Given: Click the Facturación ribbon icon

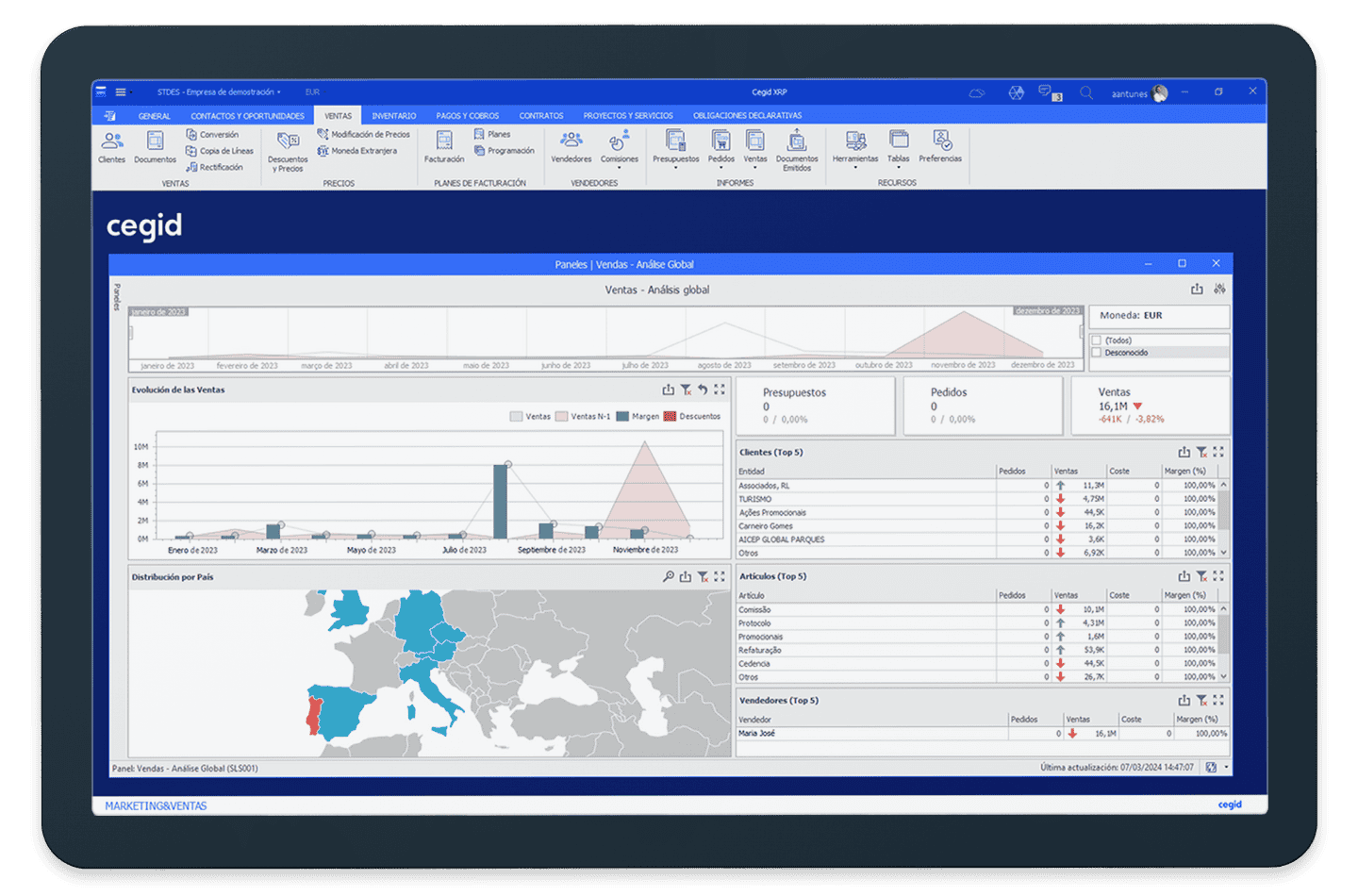Looking at the screenshot, I should click(443, 144).
